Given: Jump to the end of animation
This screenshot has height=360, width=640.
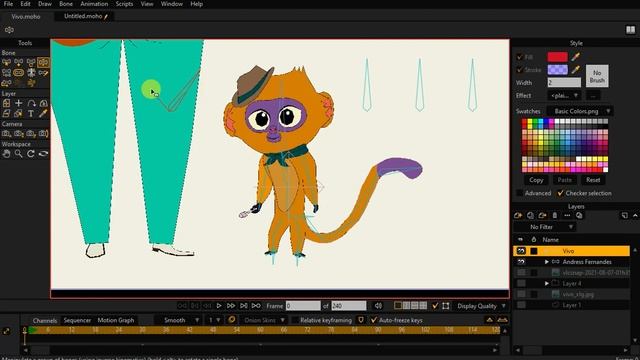Looking at the screenshot, I should click(256, 306).
